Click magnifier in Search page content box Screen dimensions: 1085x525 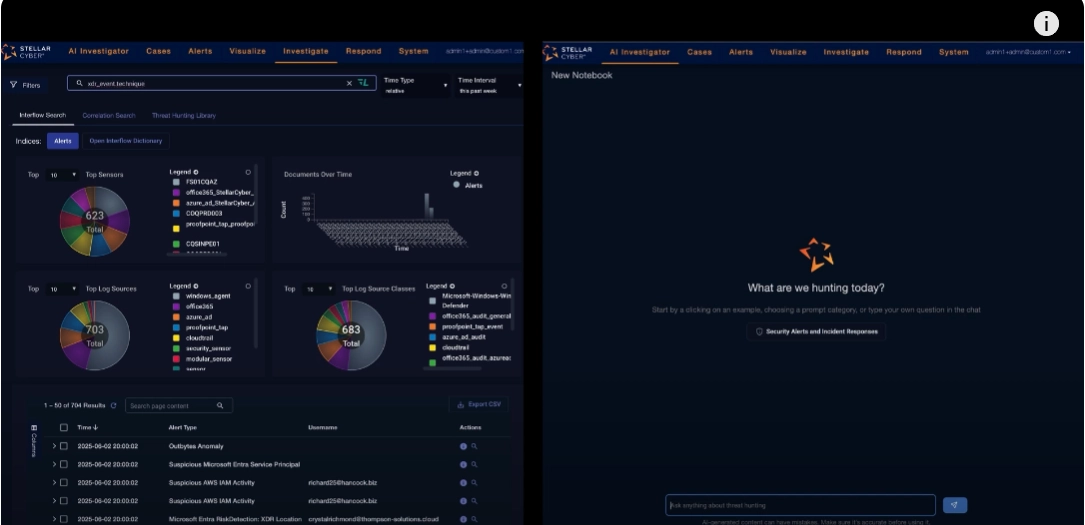(220, 405)
